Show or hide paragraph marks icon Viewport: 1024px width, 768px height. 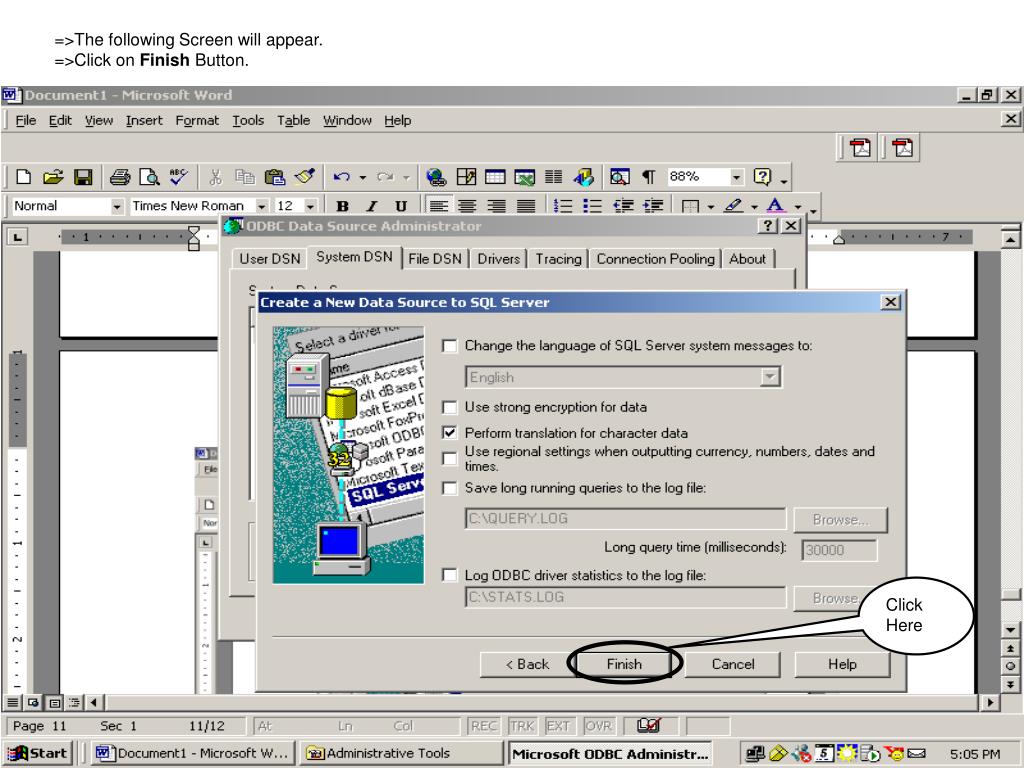coord(648,177)
